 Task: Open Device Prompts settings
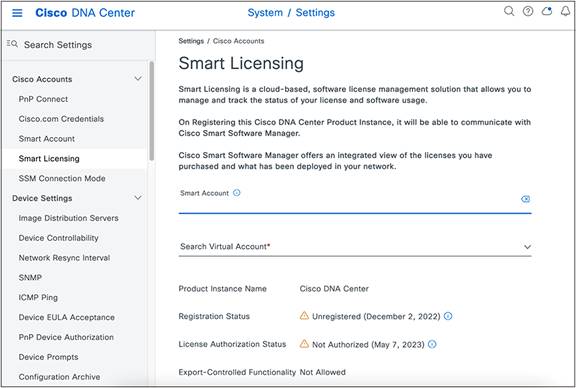[48, 357]
